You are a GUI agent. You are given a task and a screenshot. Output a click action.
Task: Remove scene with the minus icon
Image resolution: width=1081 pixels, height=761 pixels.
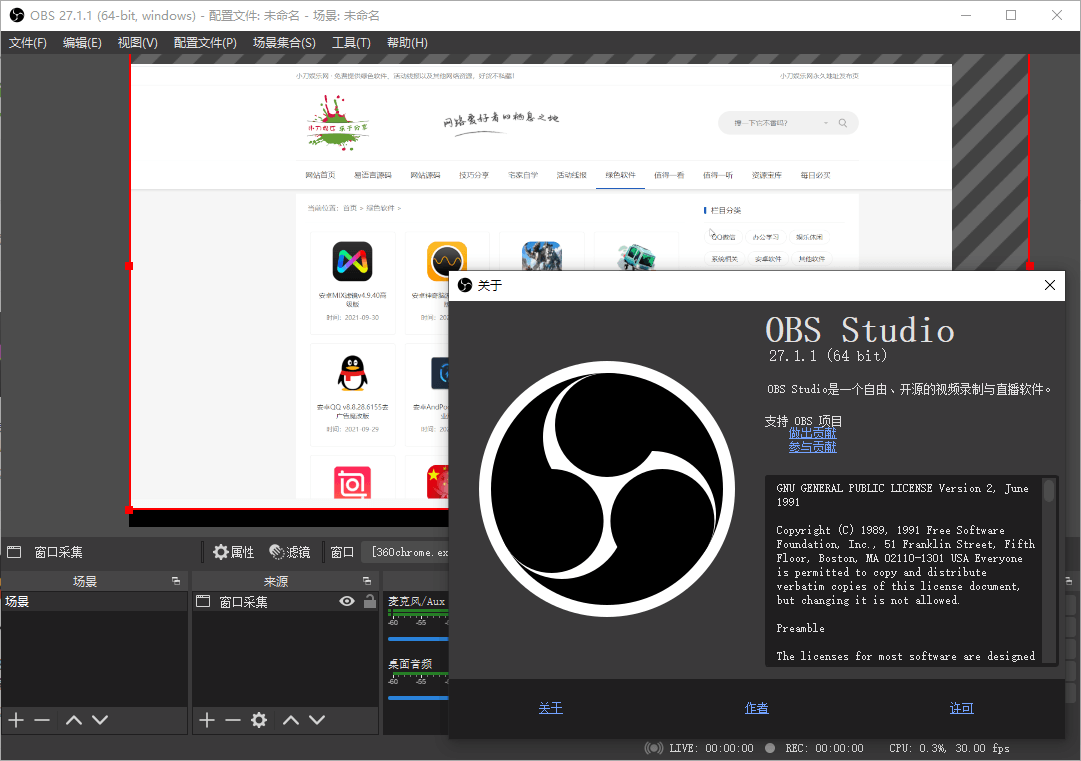tap(41, 719)
